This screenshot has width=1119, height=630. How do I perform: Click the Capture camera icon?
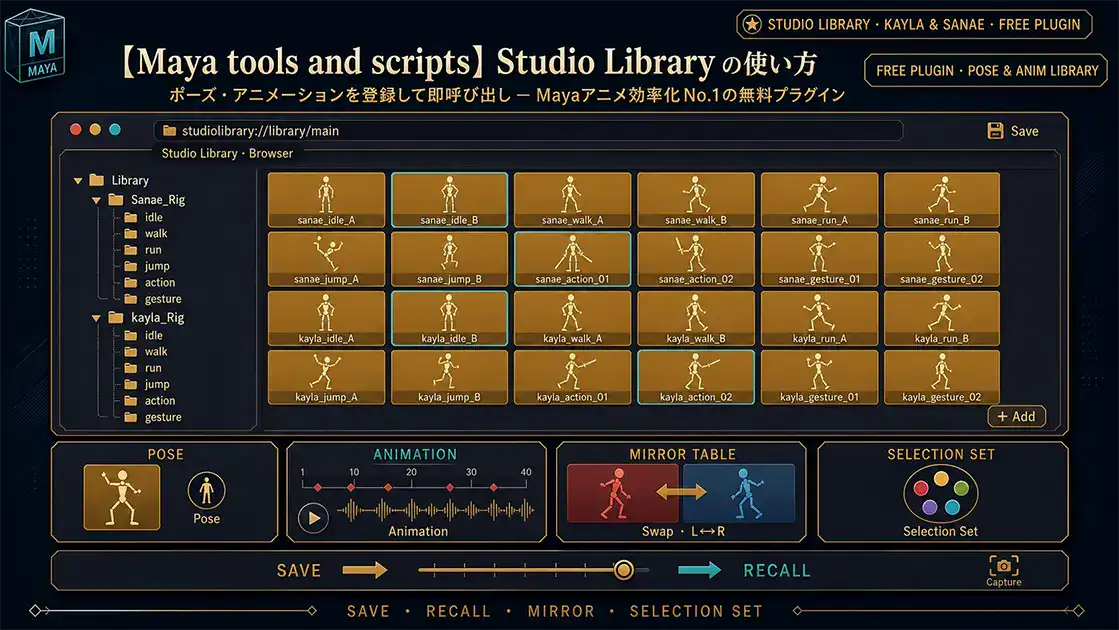coord(1003,566)
